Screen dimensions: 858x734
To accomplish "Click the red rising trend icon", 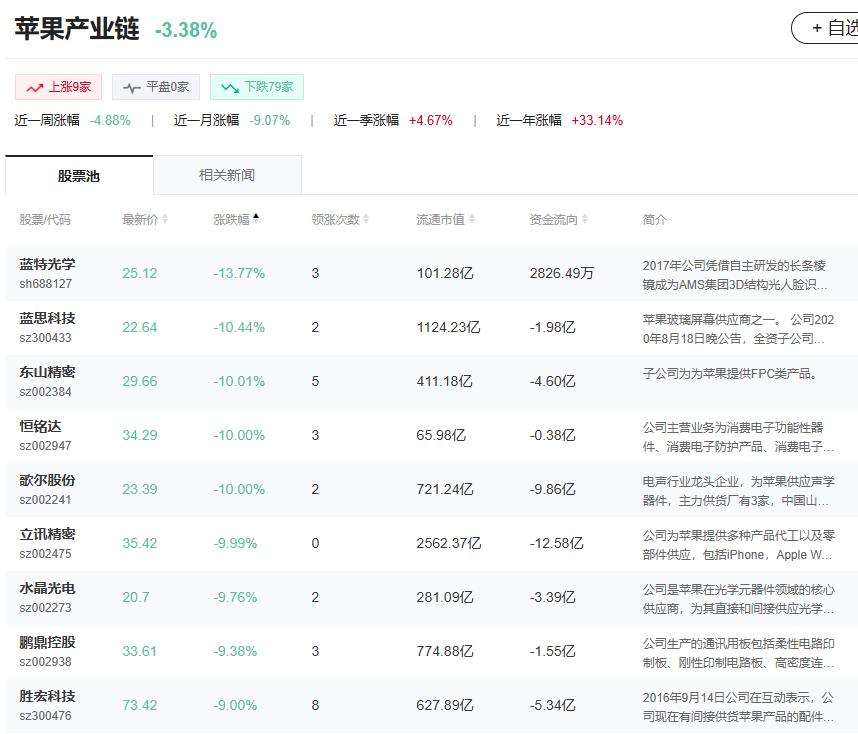I will click(35, 88).
